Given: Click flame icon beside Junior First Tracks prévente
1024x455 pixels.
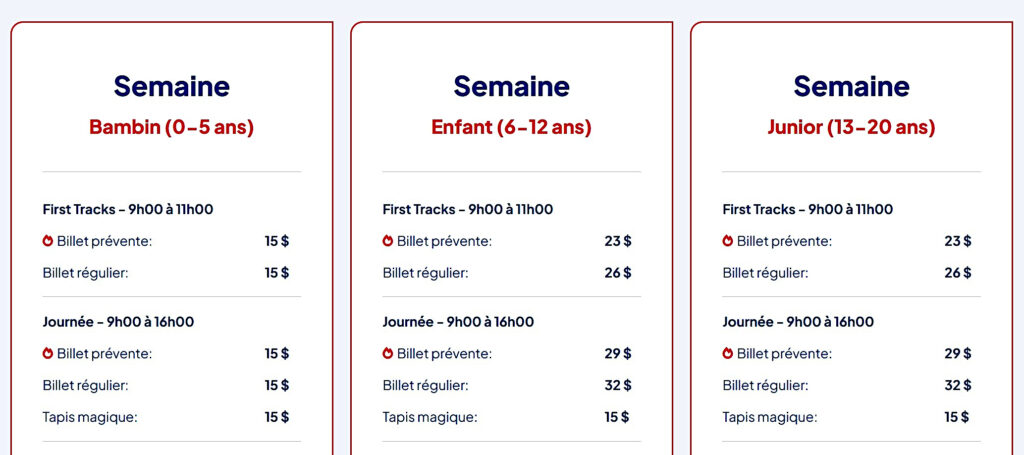Looking at the screenshot, I should pyautogui.click(x=728, y=241).
